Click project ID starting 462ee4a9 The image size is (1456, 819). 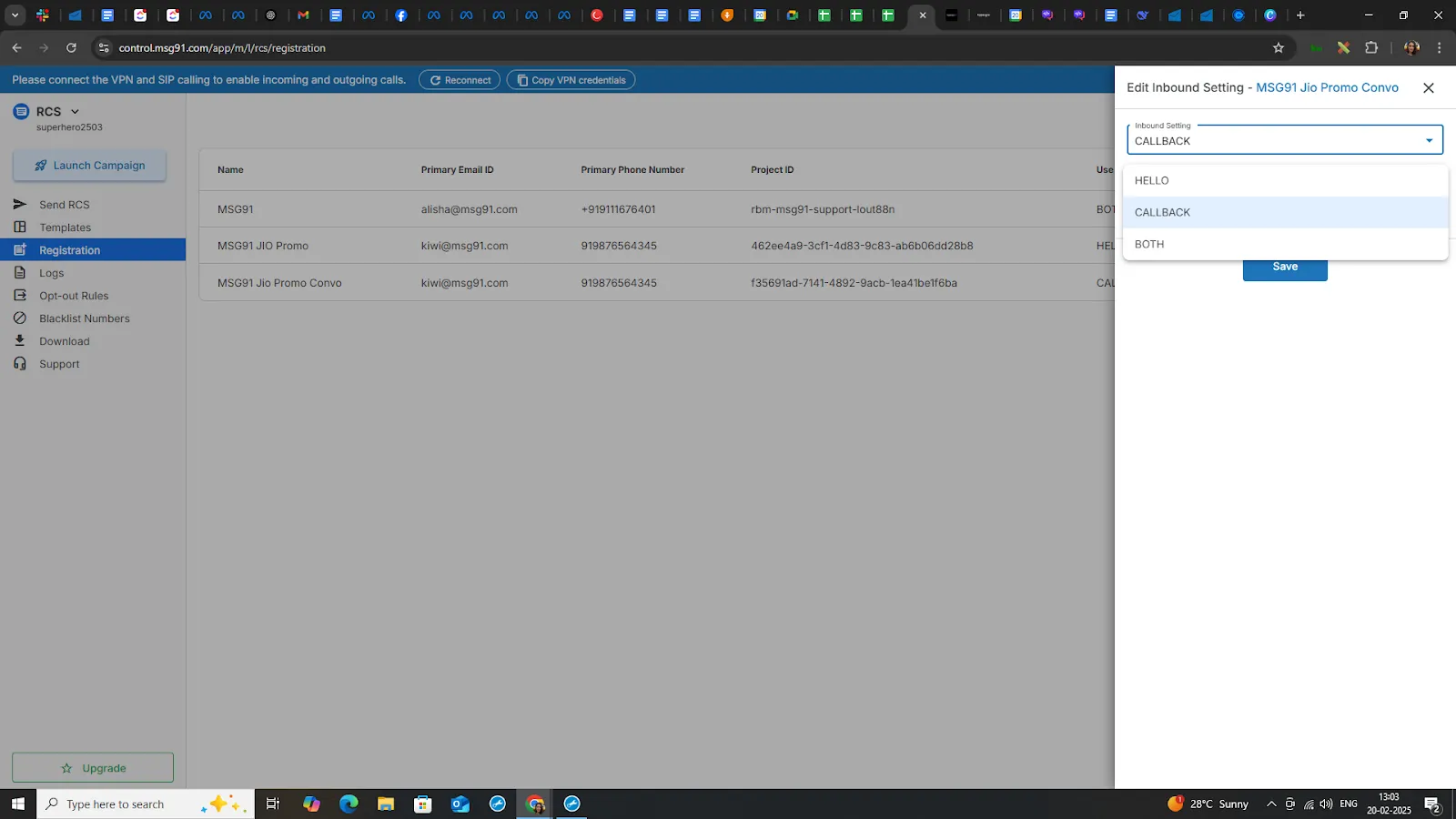coord(862,246)
